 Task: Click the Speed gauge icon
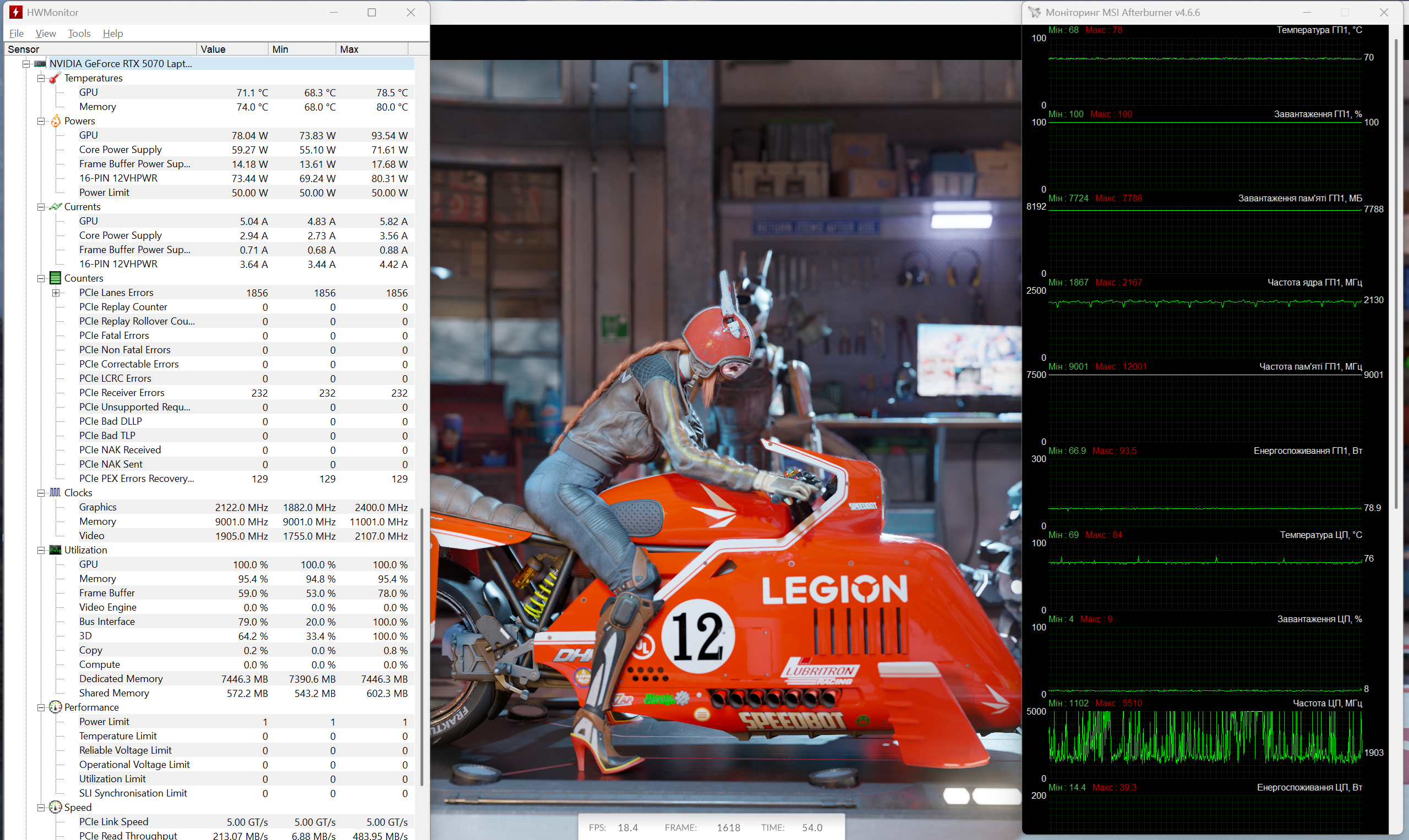pos(55,807)
